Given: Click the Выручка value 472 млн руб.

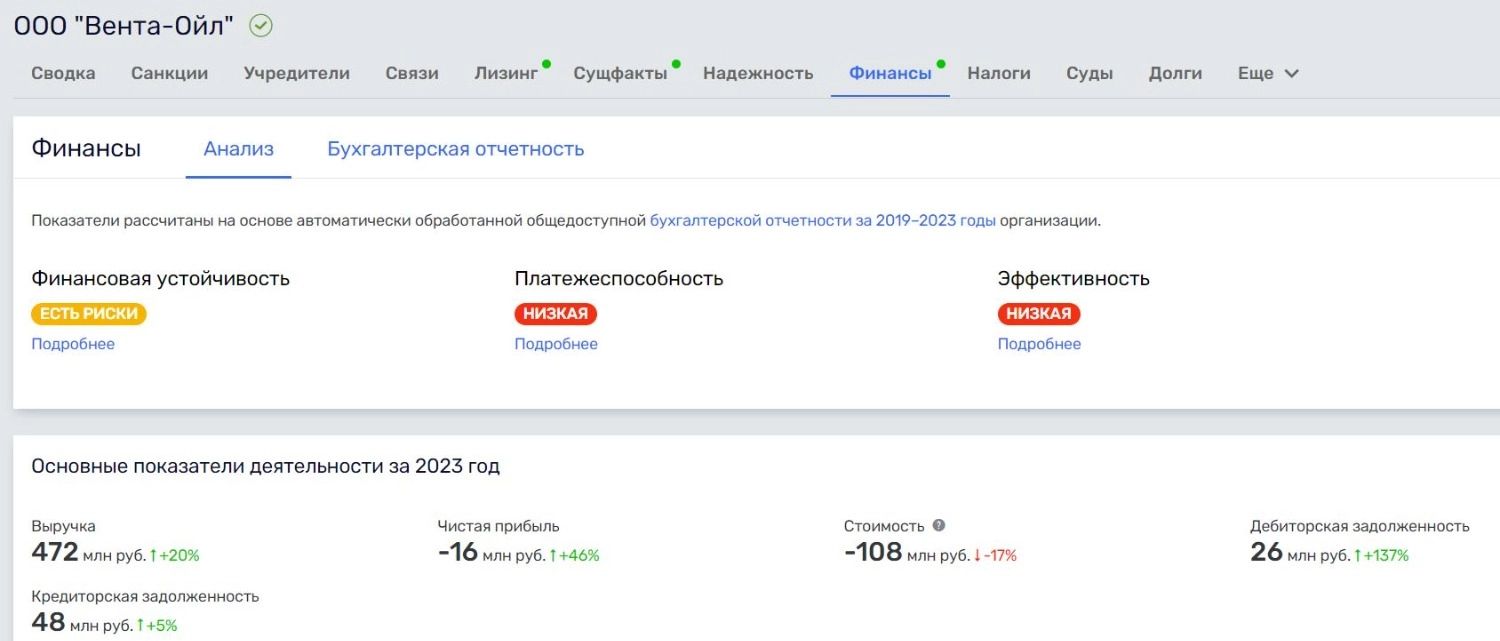Looking at the screenshot, I should [x=88, y=552].
